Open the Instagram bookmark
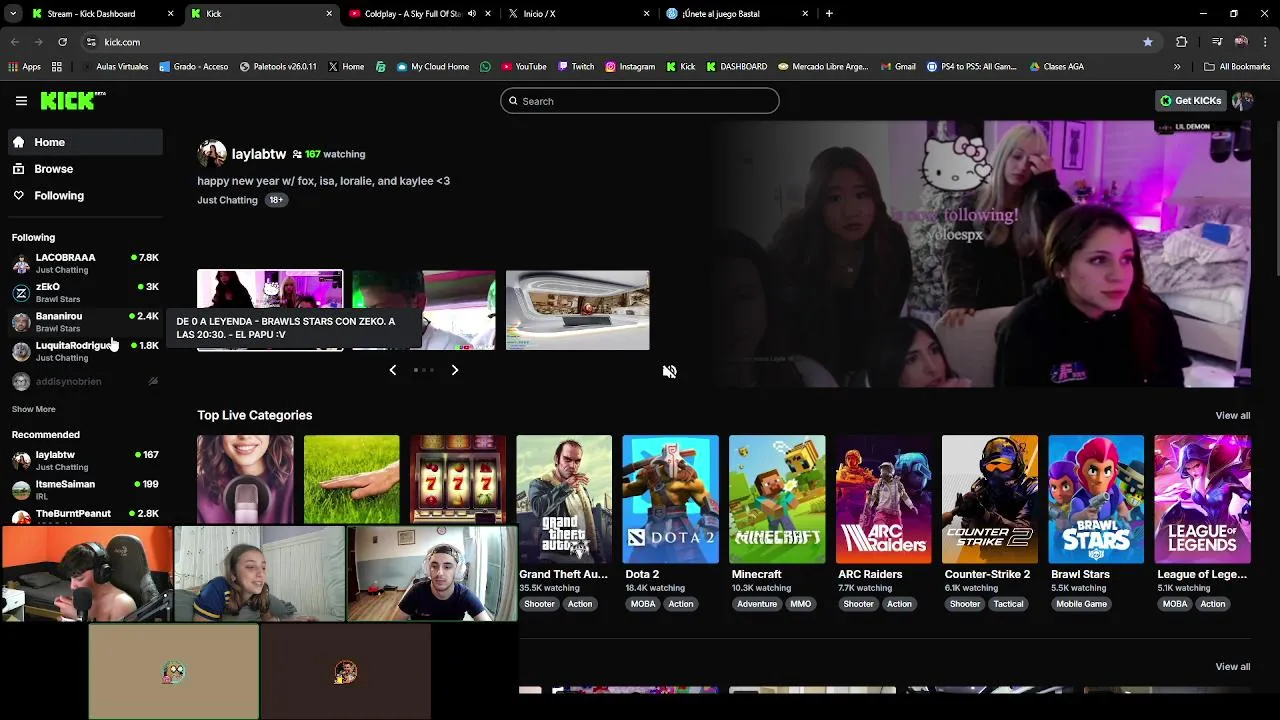 [630, 67]
